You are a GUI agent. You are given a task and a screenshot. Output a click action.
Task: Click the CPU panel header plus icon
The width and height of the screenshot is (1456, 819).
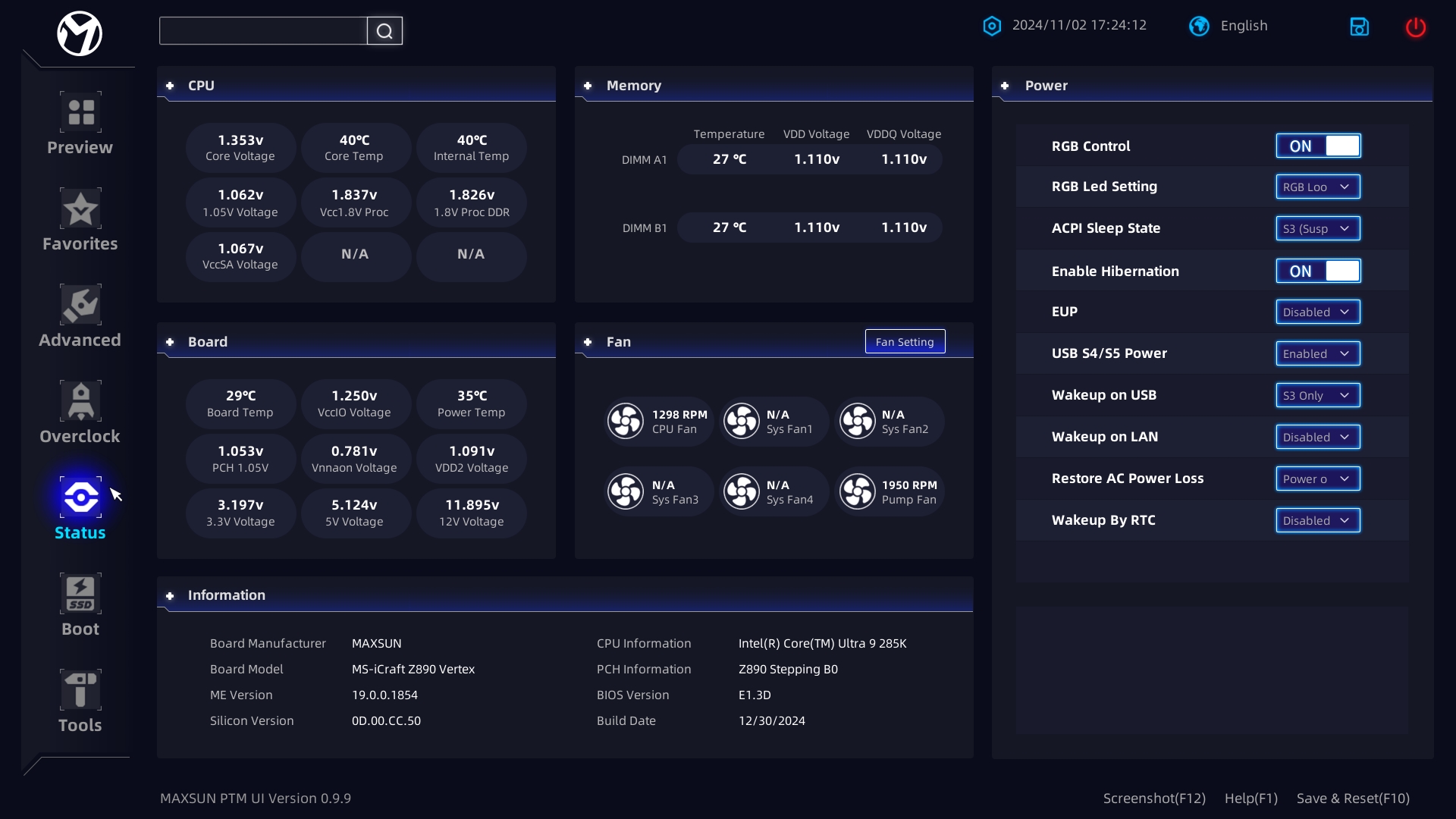click(x=170, y=86)
